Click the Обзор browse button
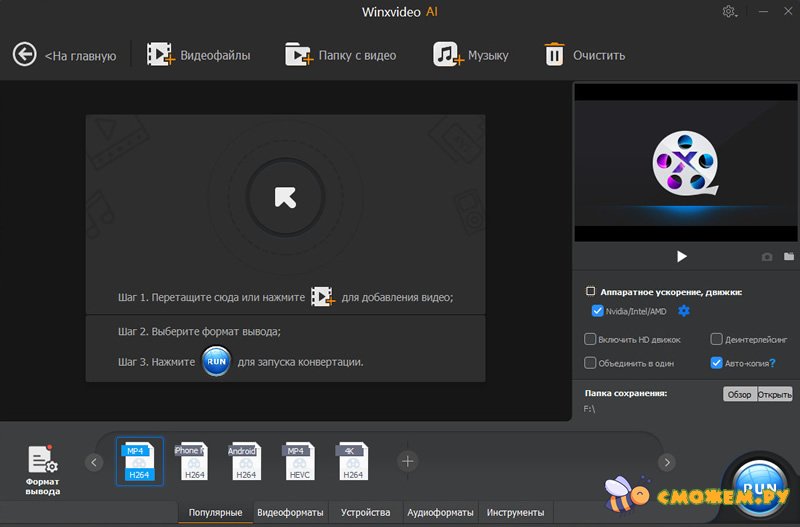 click(x=739, y=394)
